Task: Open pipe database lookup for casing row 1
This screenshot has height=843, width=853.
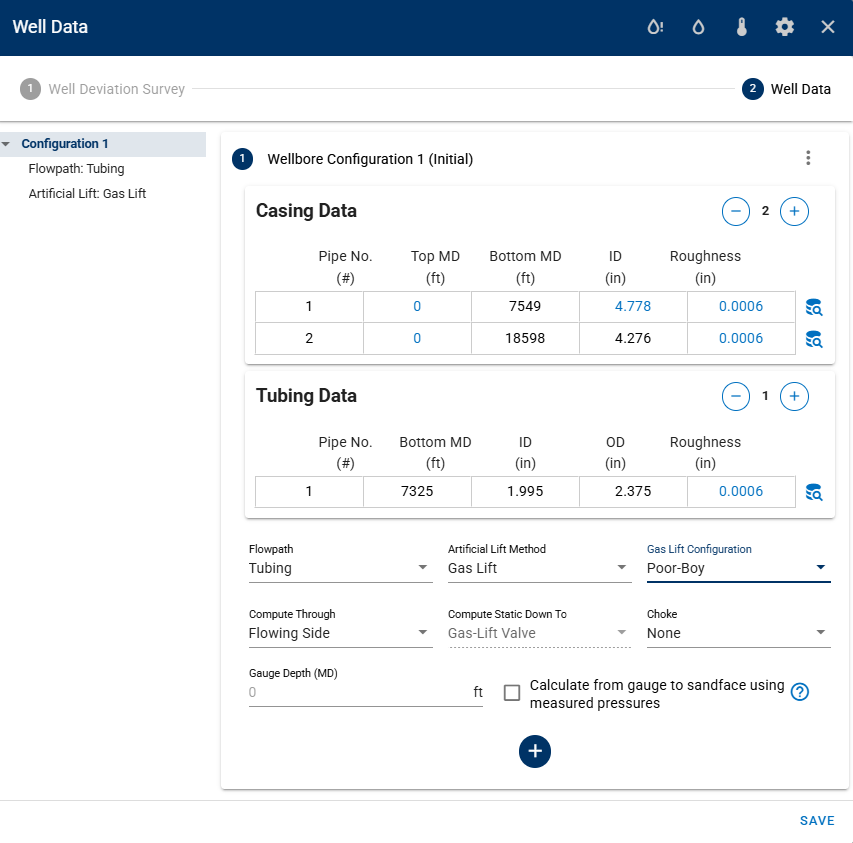Action: [x=814, y=308]
